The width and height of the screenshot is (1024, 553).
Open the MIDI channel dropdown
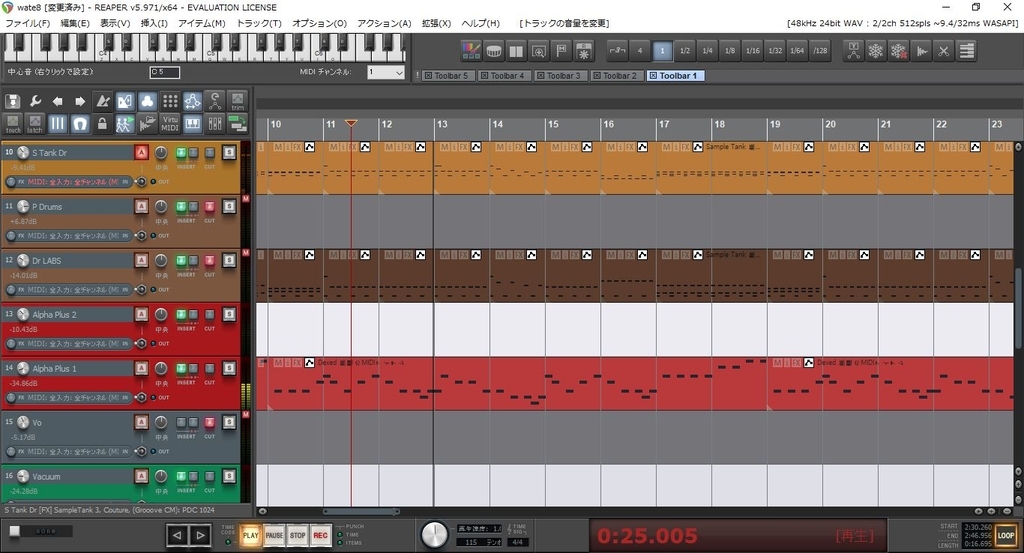[x=385, y=72]
